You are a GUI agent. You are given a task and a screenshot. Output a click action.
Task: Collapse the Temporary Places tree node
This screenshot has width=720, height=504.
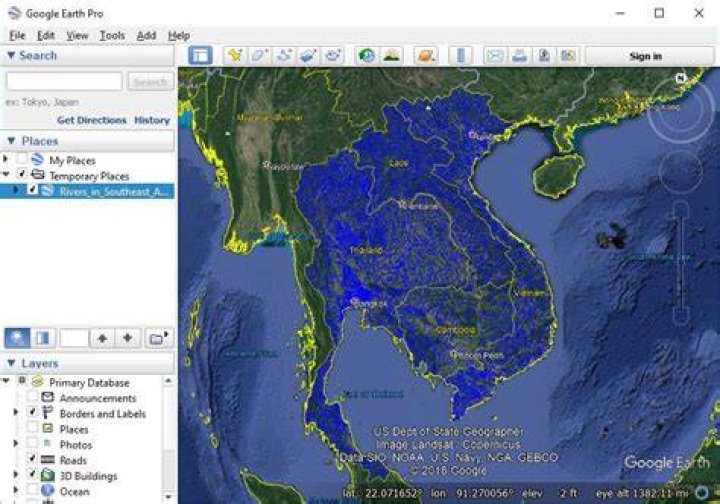point(6,174)
